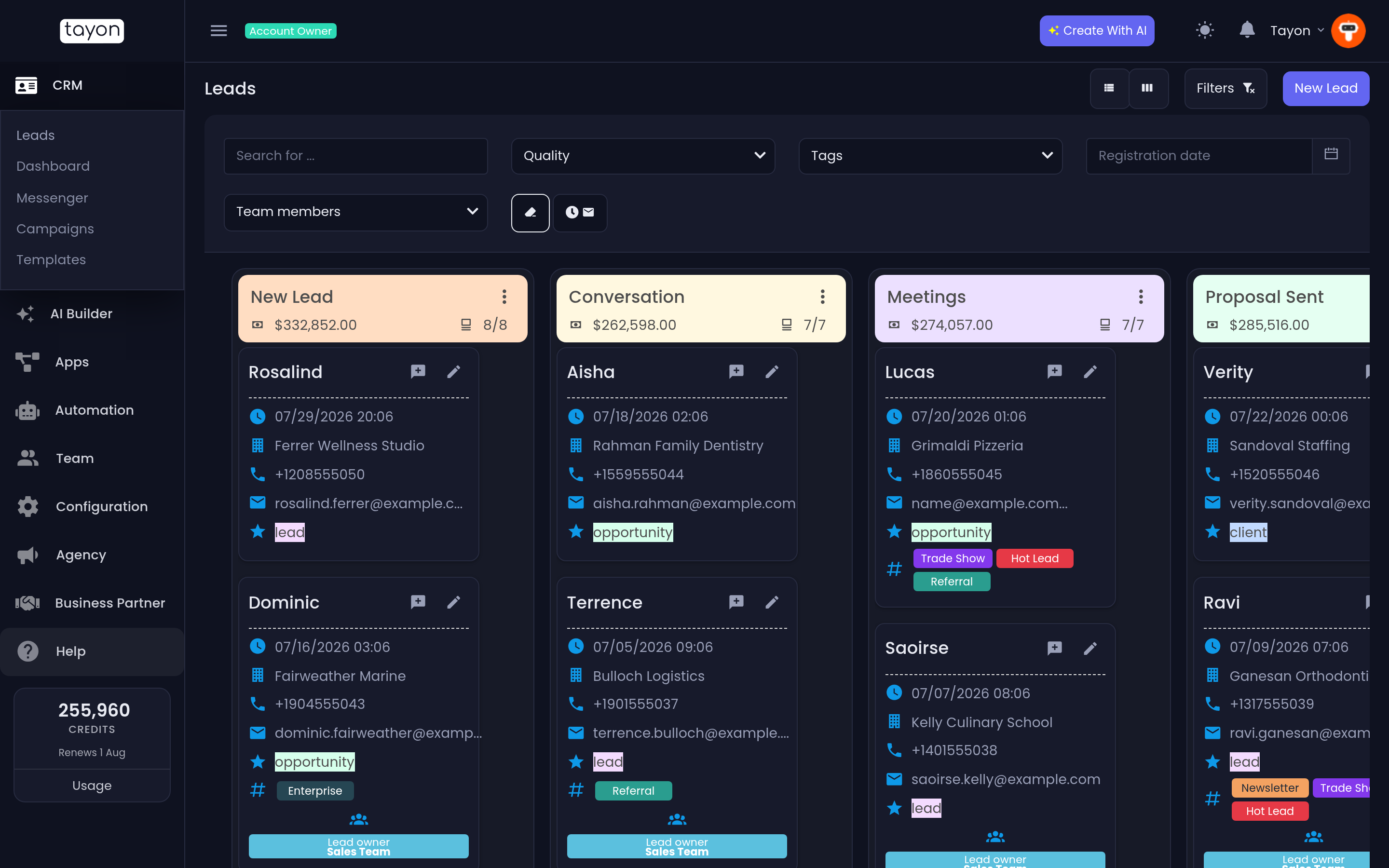Edit Lucas's lead card
This screenshot has height=868, width=1389.
point(1090,372)
